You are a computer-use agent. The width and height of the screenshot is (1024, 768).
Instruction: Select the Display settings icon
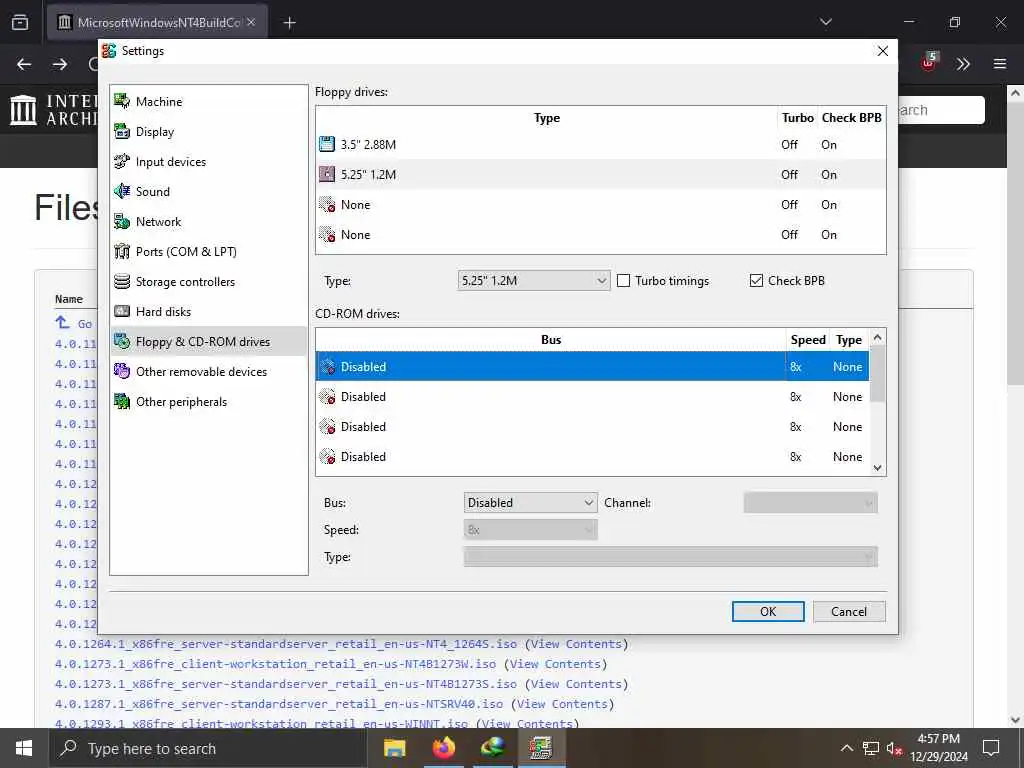pyautogui.click(x=122, y=131)
